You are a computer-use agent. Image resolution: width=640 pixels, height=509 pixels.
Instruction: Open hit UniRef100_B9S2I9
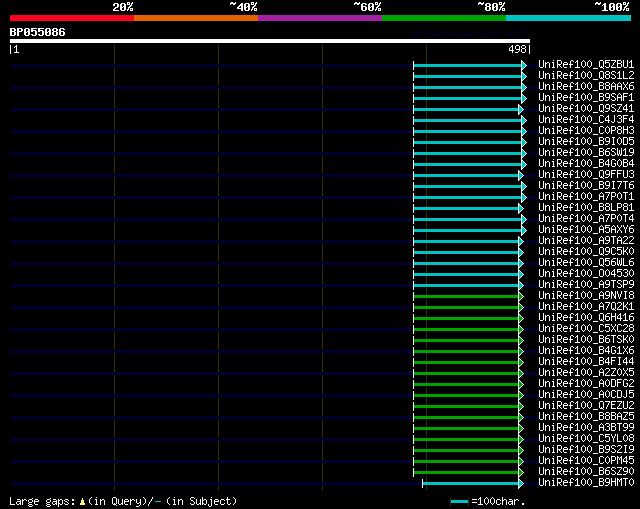click(x=586, y=450)
